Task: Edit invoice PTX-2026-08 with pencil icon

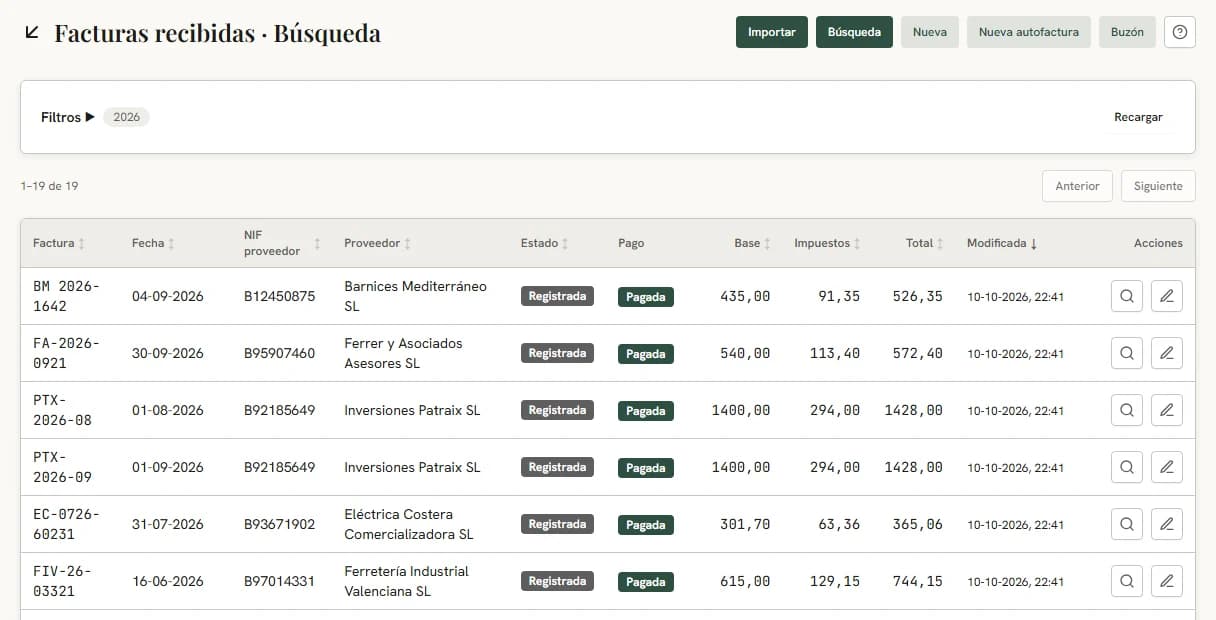Action: pyautogui.click(x=1167, y=410)
